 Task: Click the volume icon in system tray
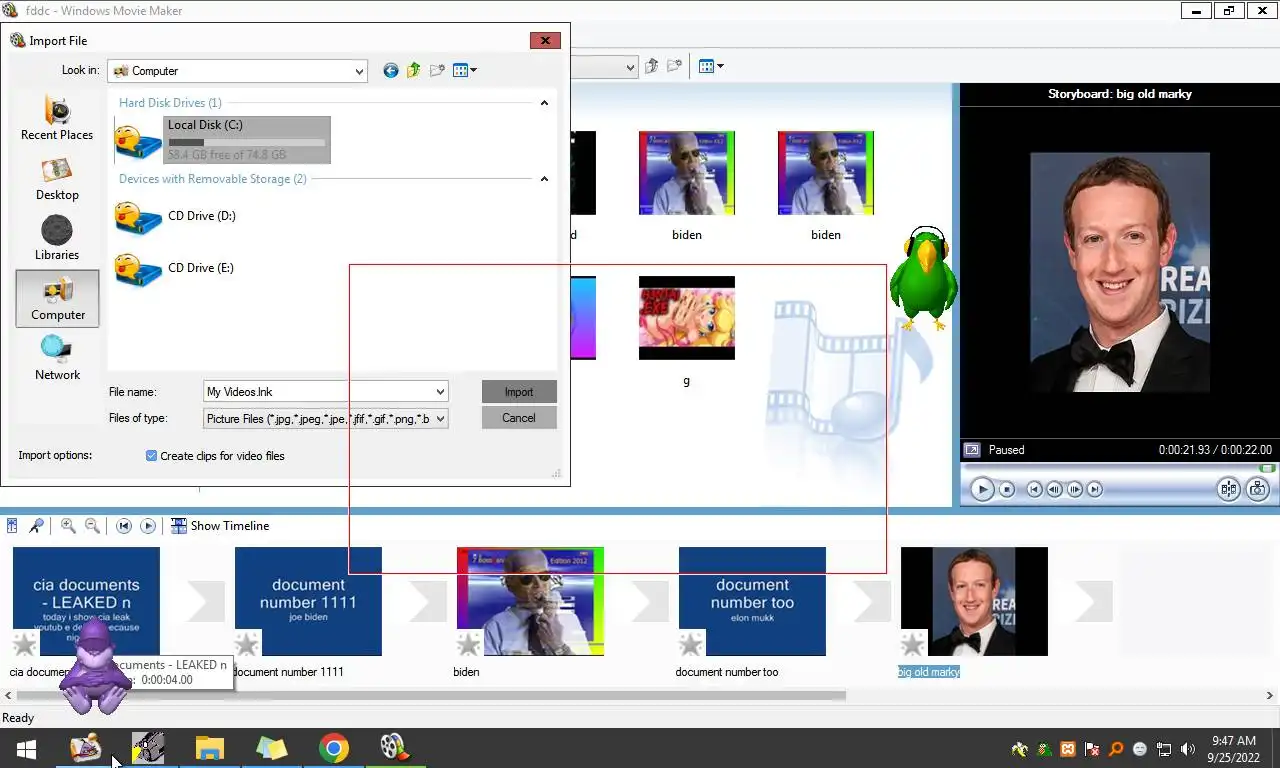pyautogui.click(x=1187, y=749)
